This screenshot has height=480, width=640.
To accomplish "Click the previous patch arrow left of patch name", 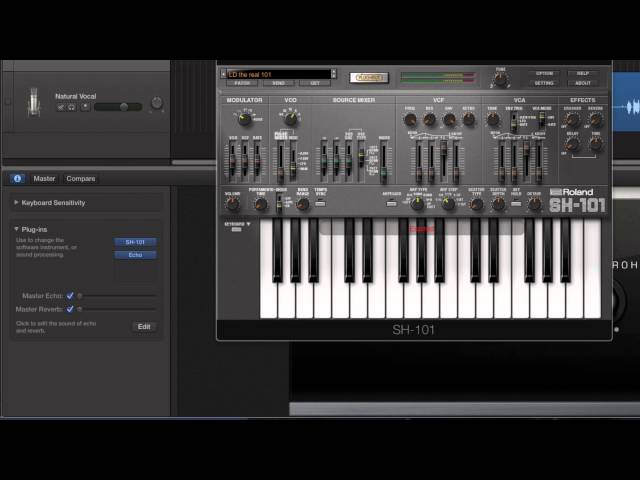I will click(x=223, y=74).
